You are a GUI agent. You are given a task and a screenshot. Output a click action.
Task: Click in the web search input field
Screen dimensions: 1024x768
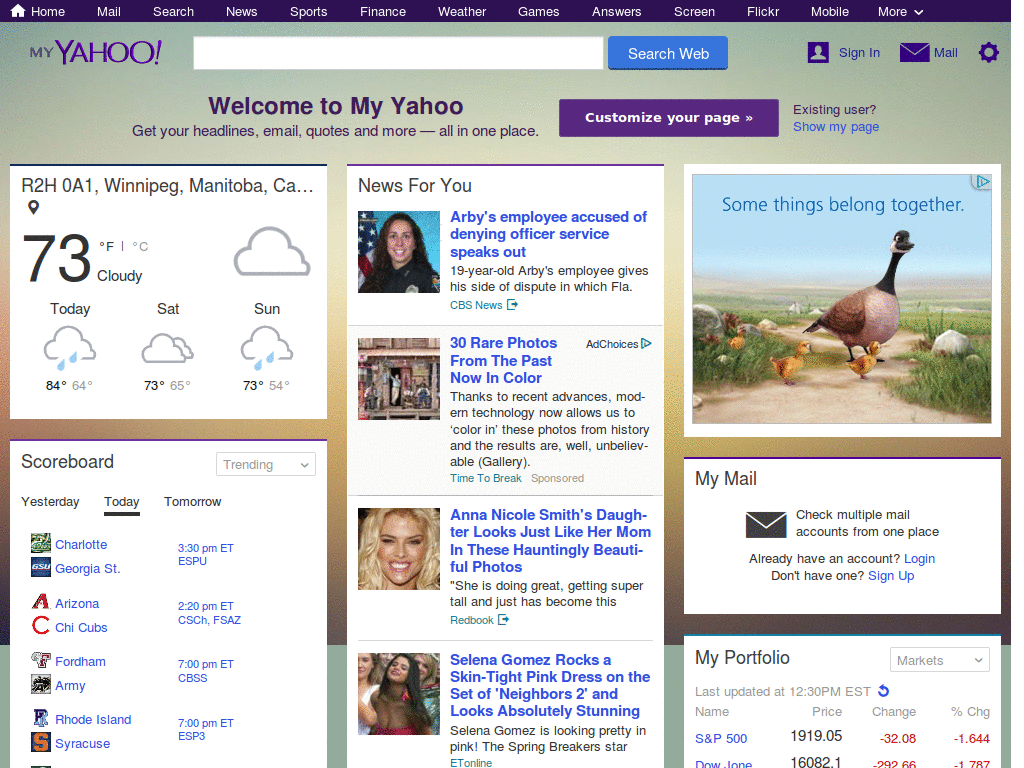coord(398,53)
